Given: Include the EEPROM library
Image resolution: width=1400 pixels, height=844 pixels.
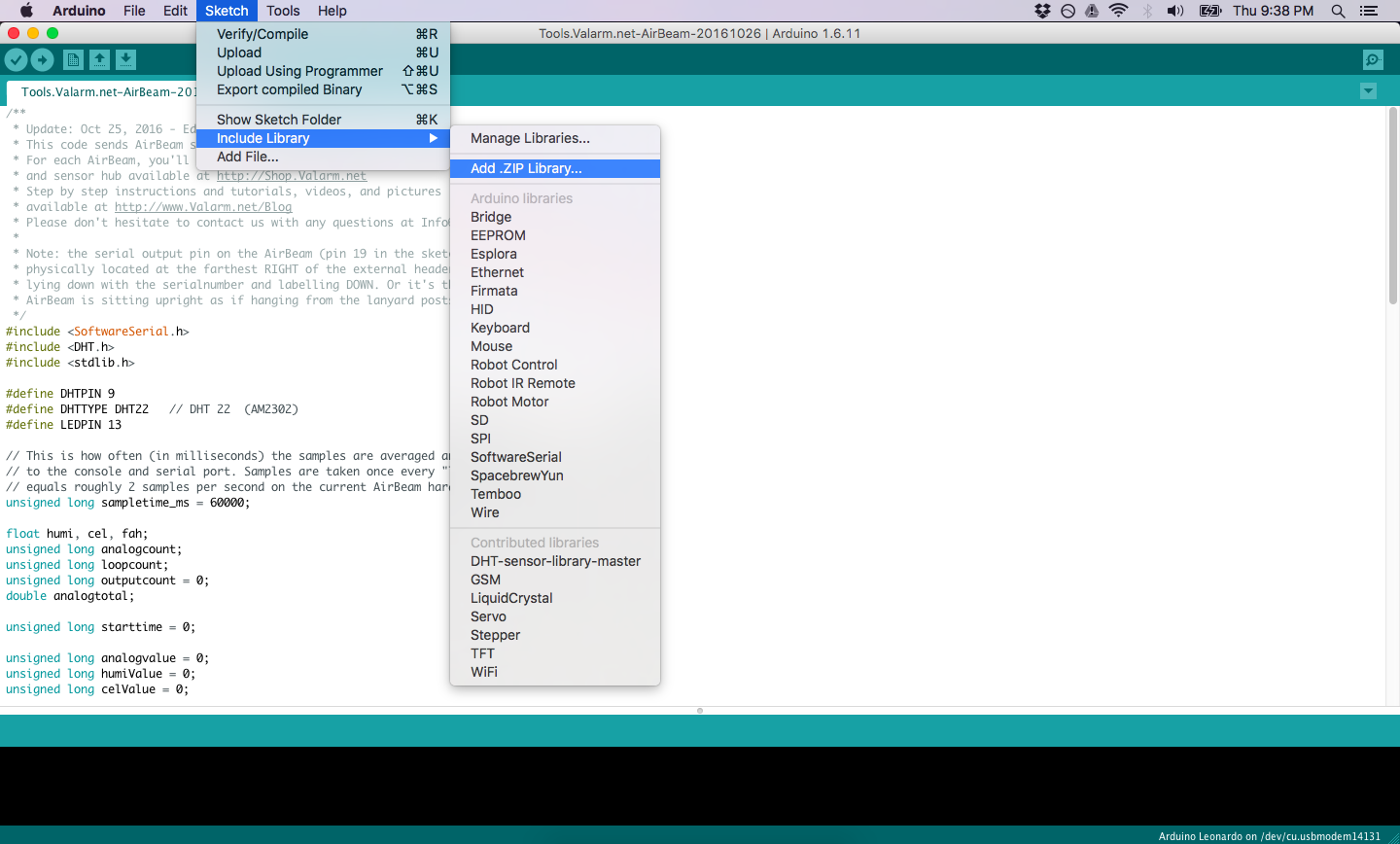Looking at the screenshot, I should [555, 235].
